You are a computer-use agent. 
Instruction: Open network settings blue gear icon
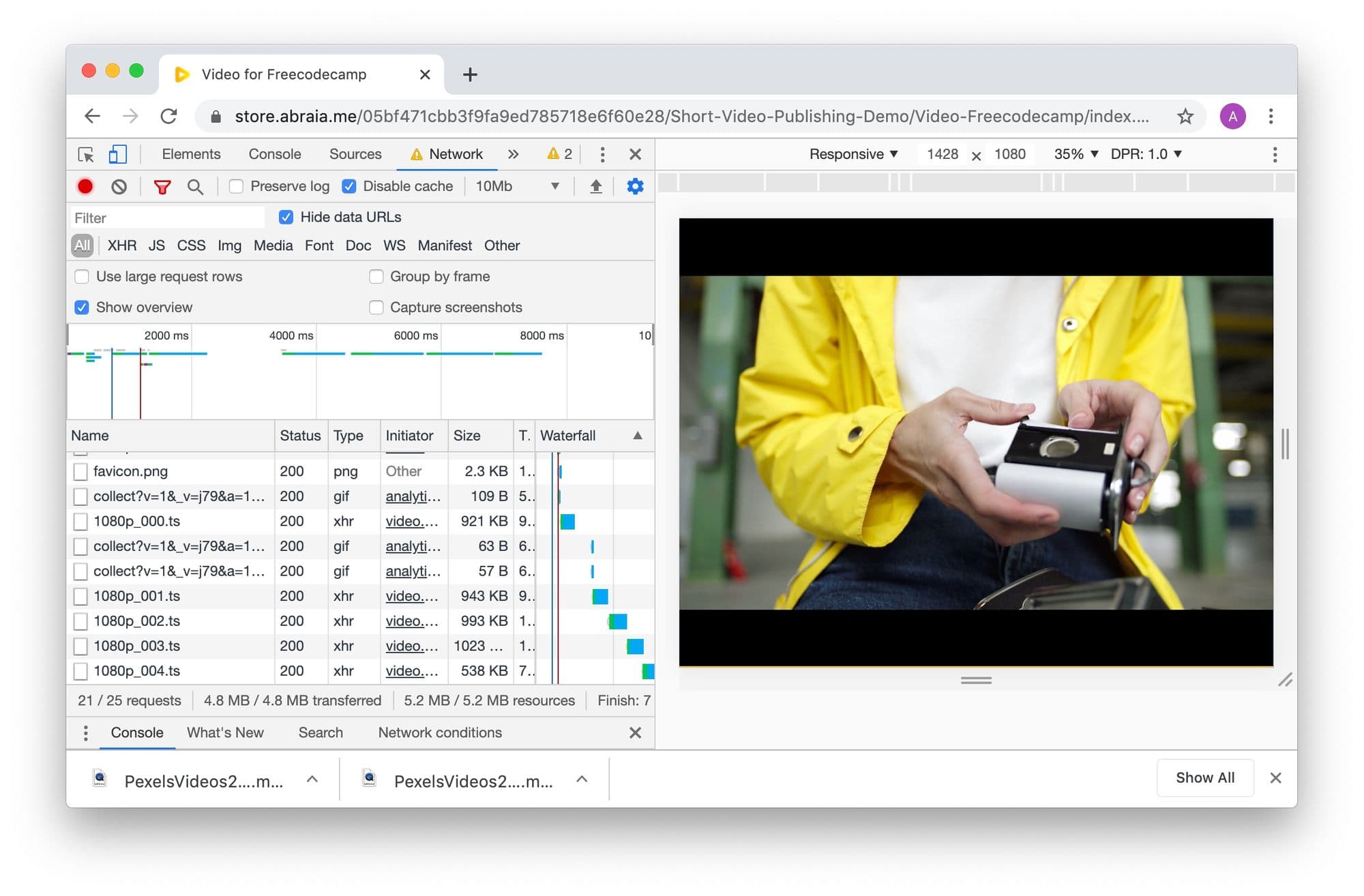coord(635,186)
